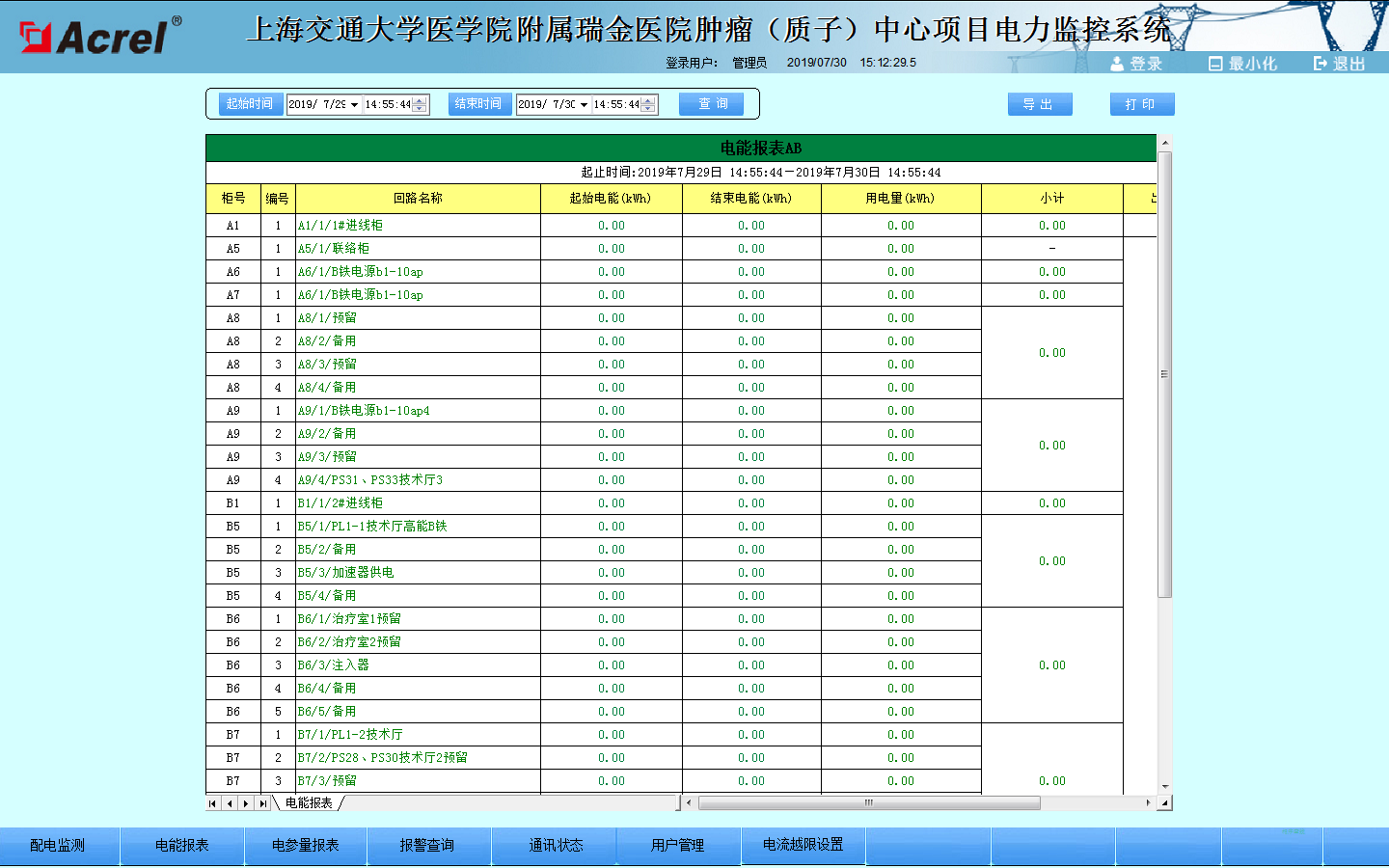Click the horizontal scrollbar thumb below the table
Image resolution: width=1389 pixels, height=868 pixels.
tap(868, 802)
